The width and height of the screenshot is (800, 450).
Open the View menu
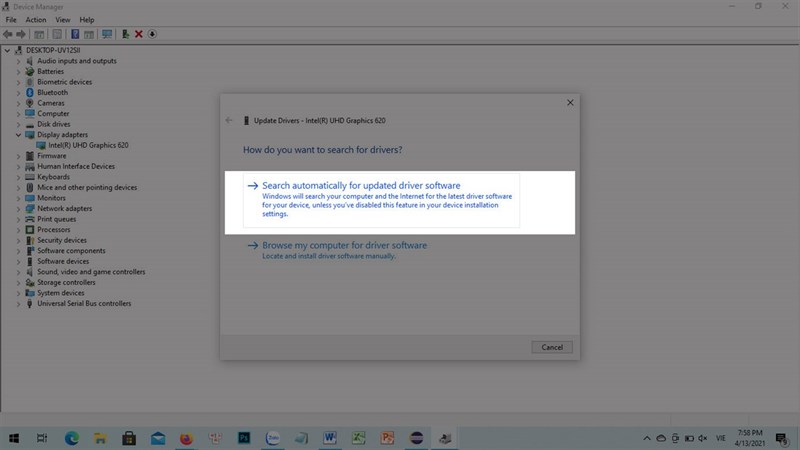(63, 20)
